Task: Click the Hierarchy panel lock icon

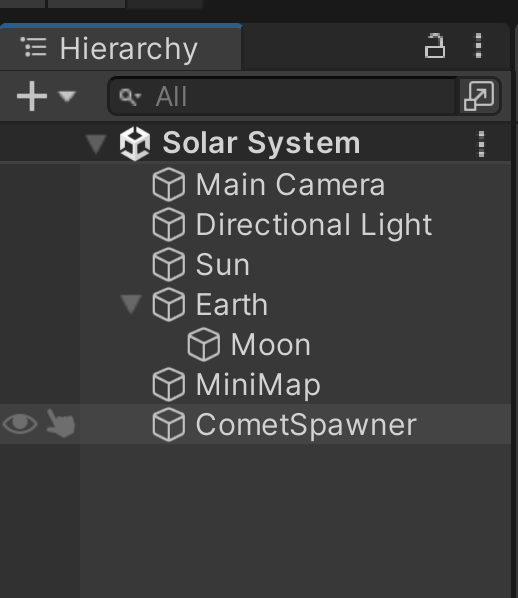Action: [435, 46]
